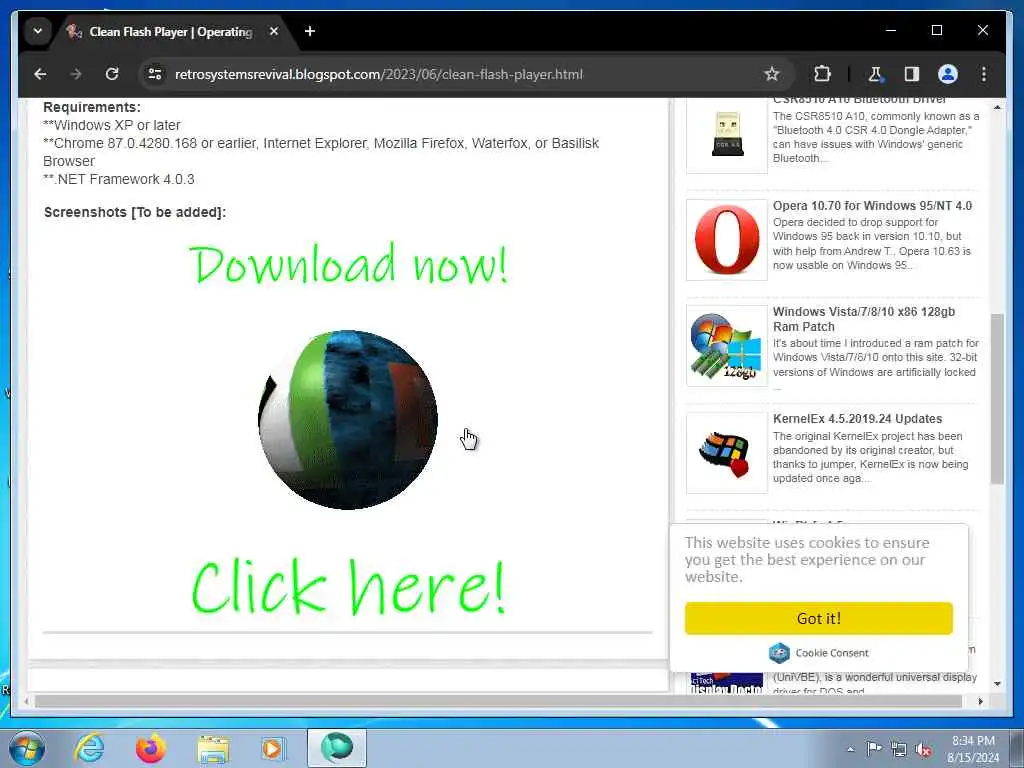
Task: View site information icon in address bar
Action: (155, 74)
